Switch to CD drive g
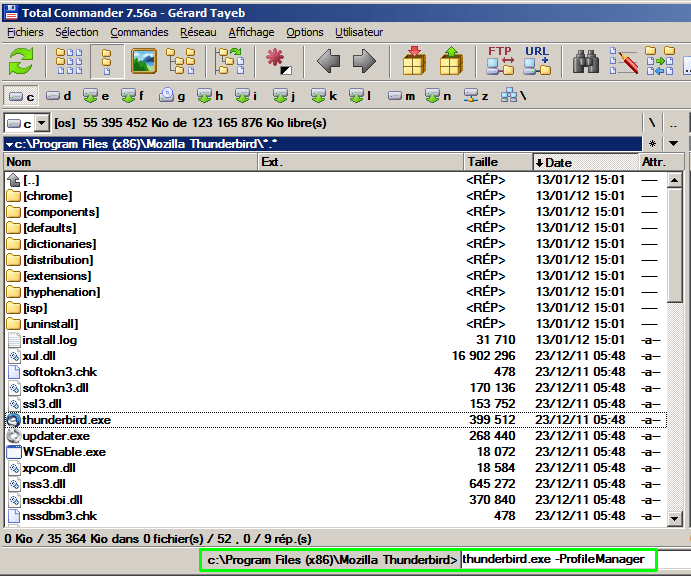The width and height of the screenshot is (691, 576). (x=172, y=96)
